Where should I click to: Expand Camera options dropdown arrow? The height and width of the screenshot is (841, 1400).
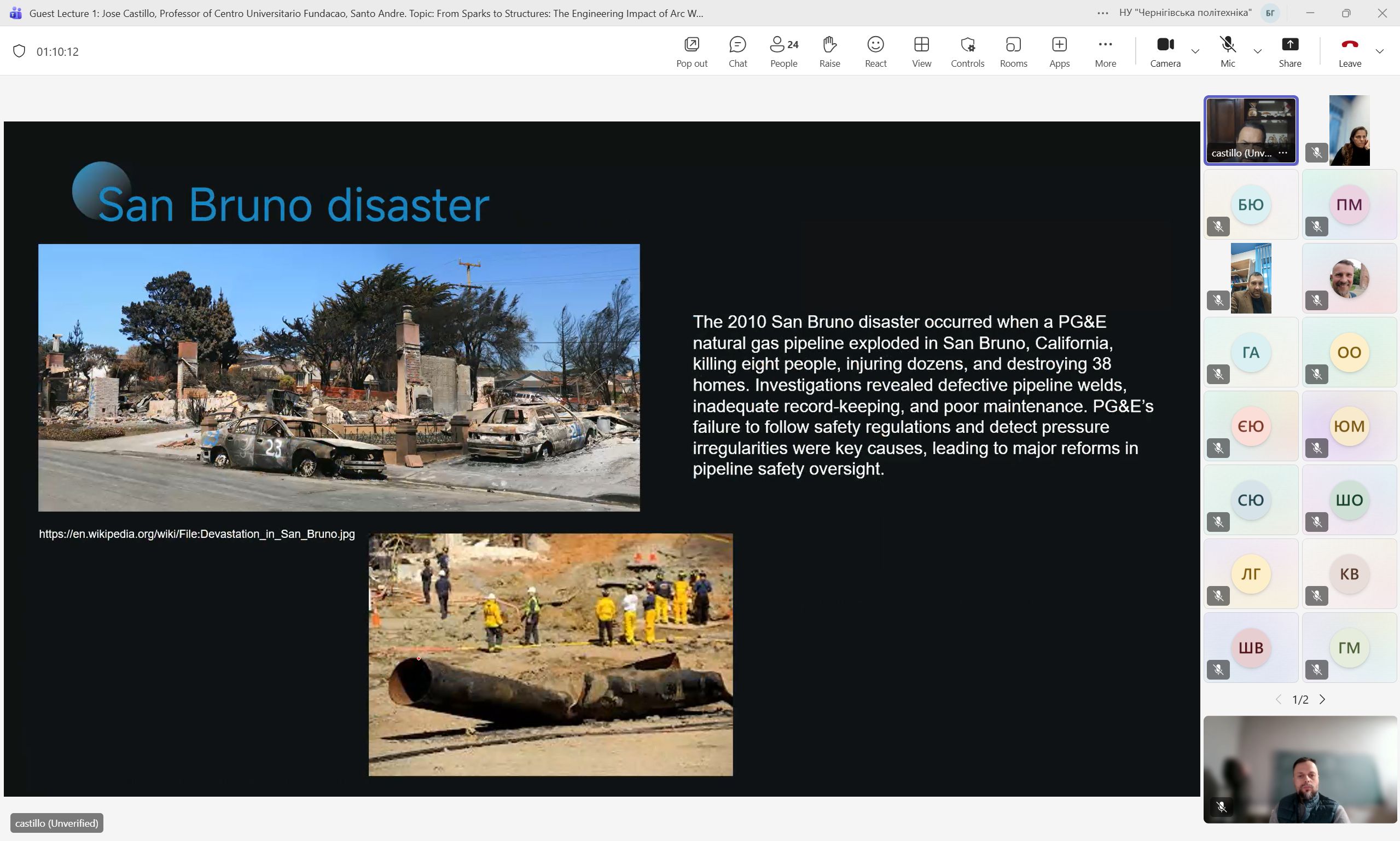pos(1195,51)
